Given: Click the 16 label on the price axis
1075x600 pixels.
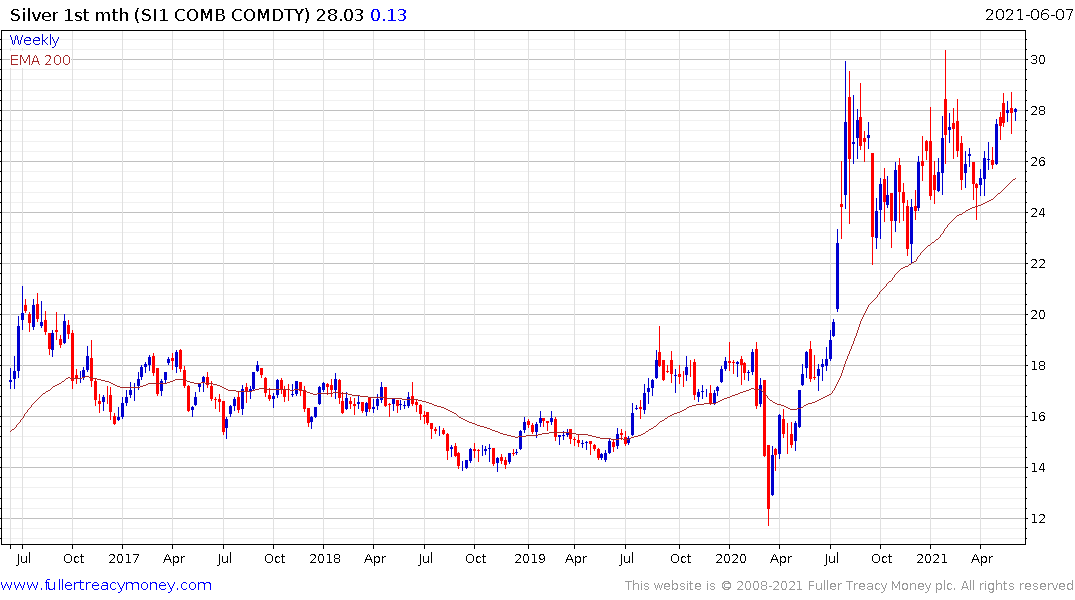Looking at the screenshot, I should pos(1038,416).
